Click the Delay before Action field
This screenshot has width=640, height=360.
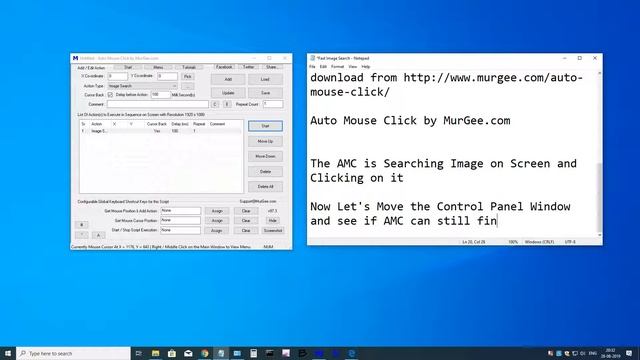160,95
